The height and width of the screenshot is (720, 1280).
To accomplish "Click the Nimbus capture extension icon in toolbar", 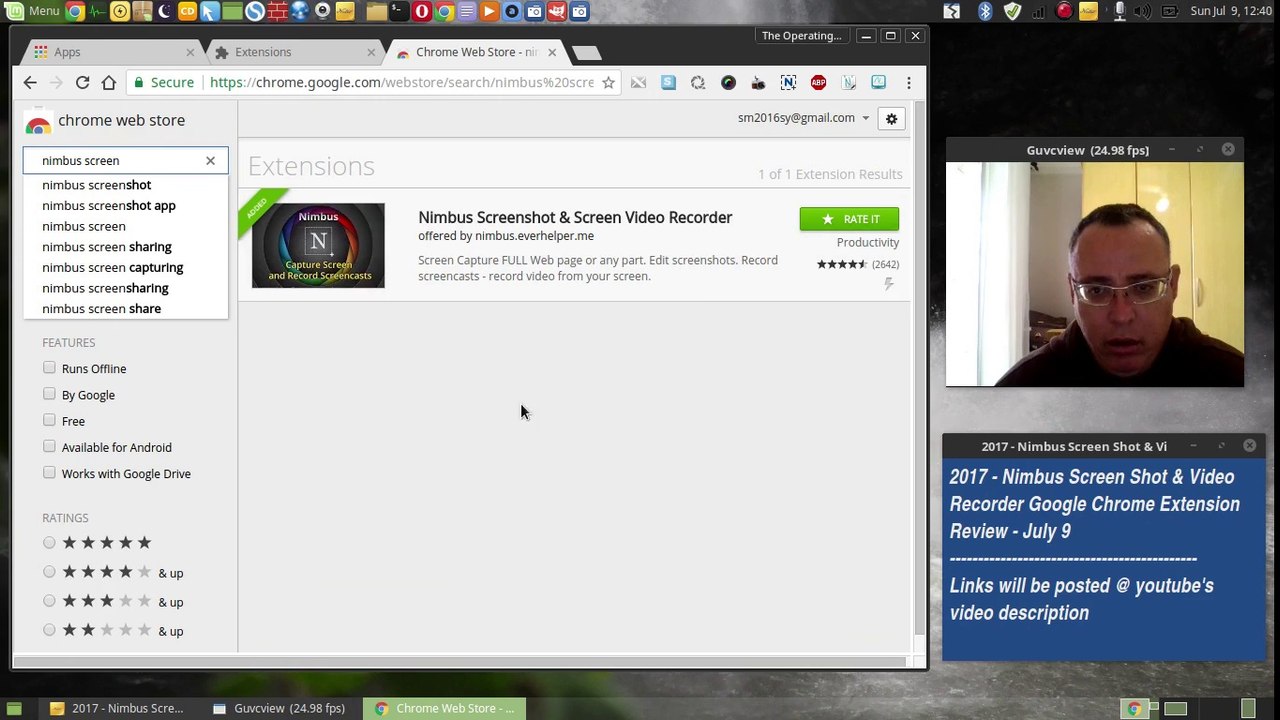I will (x=788, y=83).
